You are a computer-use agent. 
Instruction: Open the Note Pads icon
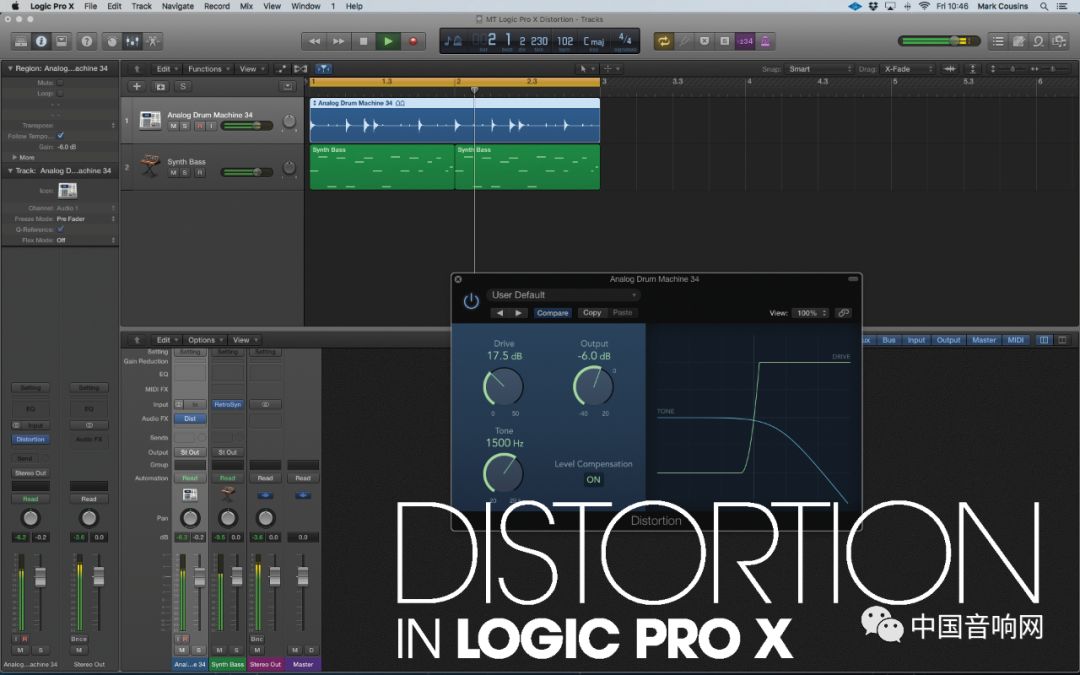[1018, 41]
